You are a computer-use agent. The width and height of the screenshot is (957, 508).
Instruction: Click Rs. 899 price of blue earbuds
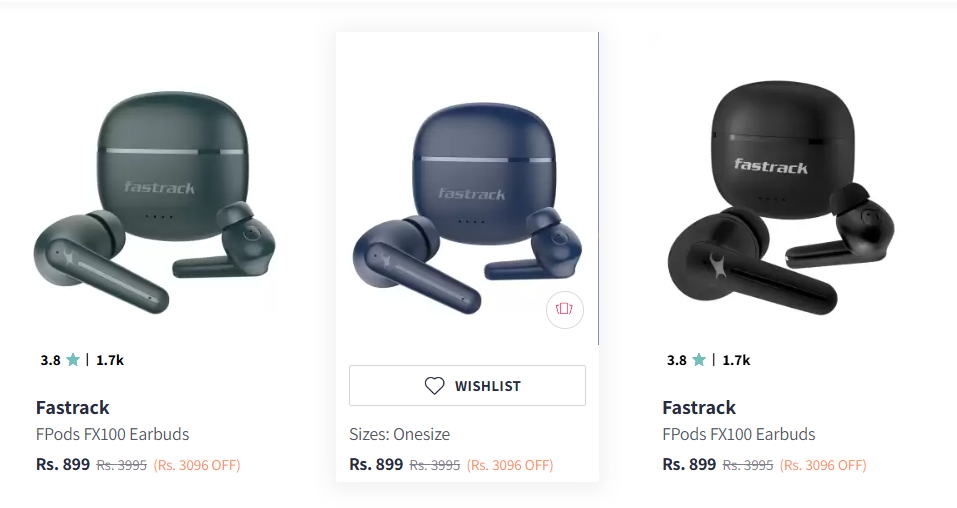coord(376,464)
